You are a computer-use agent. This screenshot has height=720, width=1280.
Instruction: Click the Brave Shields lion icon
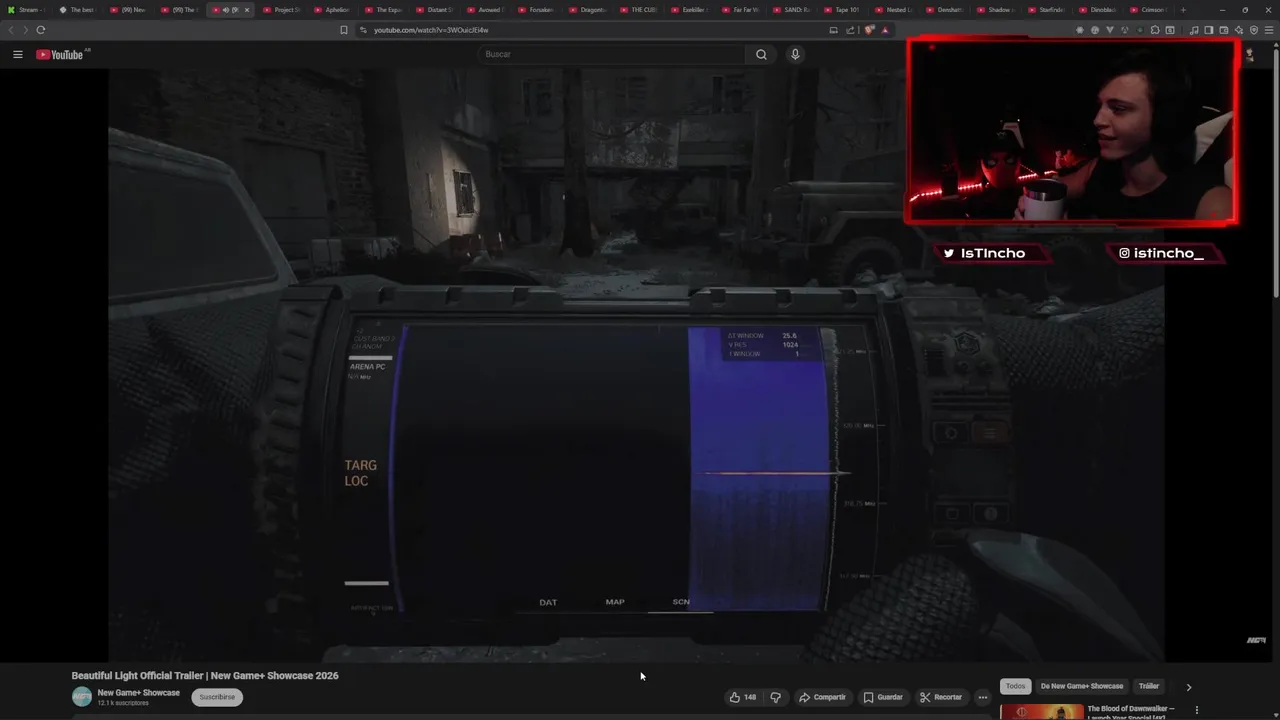869,30
